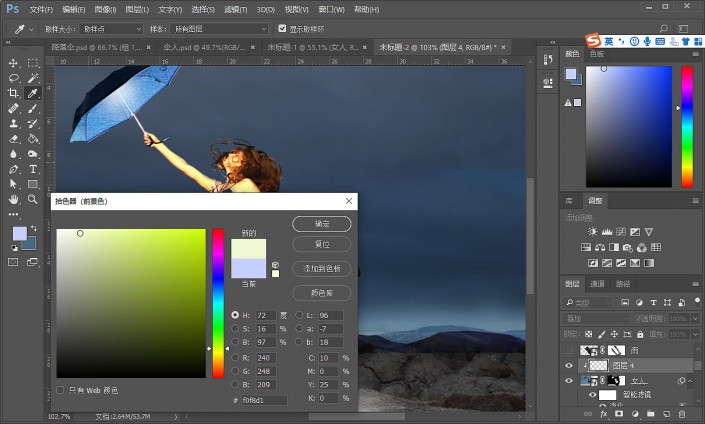
Task: Pick the Zoom magnifier tool
Action: tap(33, 200)
